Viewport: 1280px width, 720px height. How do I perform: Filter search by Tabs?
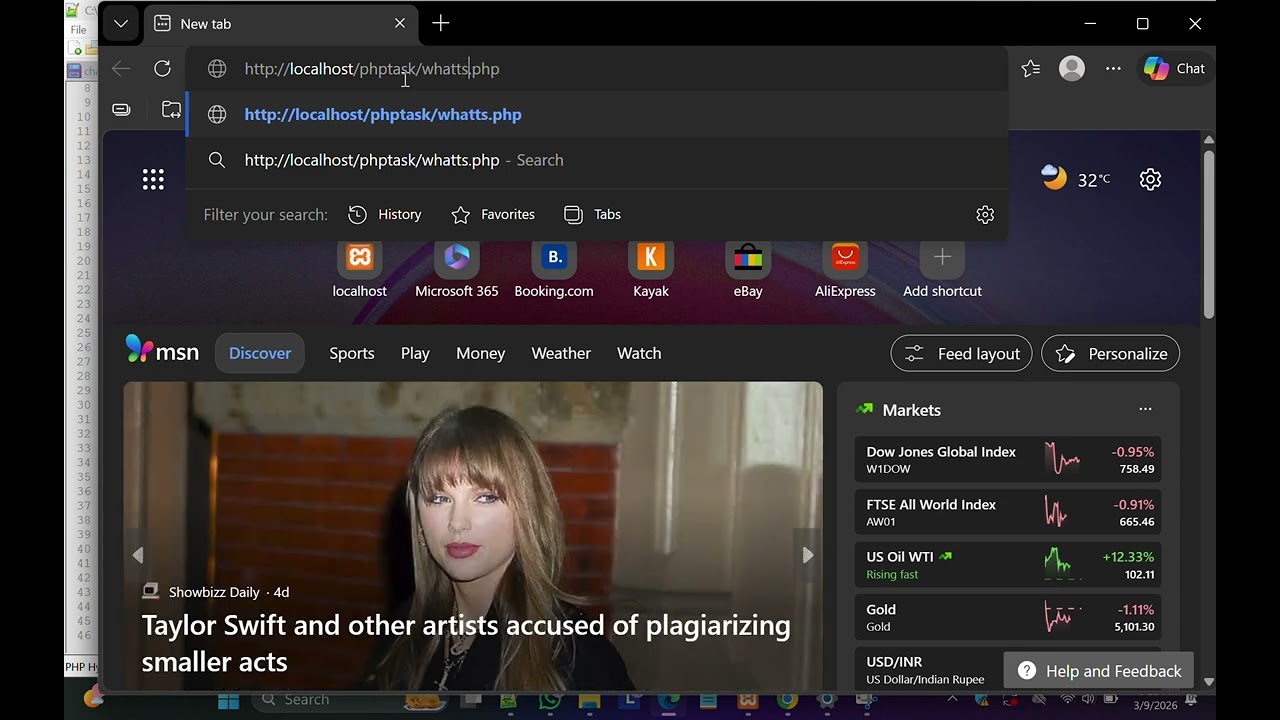click(x=592, y=214)
